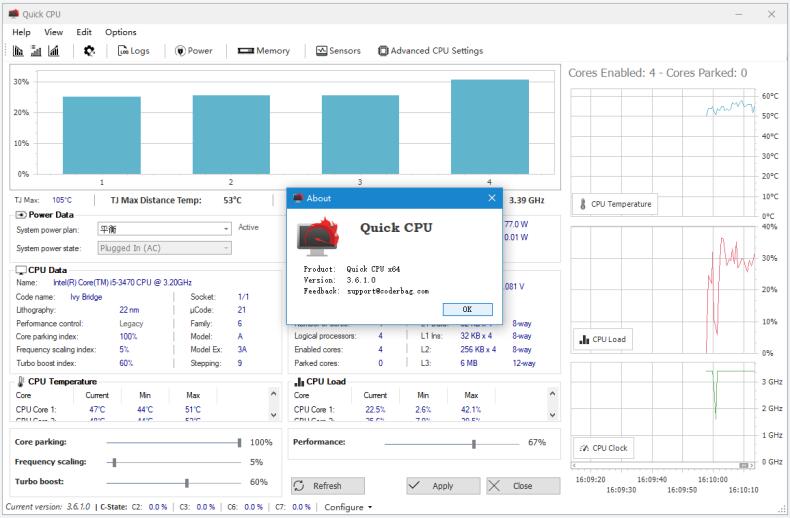Image resolution: width=790 pixels, height=518 pixels.
Task: Click the CPU Core 1 current 47°C value
Action: [x=97, y=410]
